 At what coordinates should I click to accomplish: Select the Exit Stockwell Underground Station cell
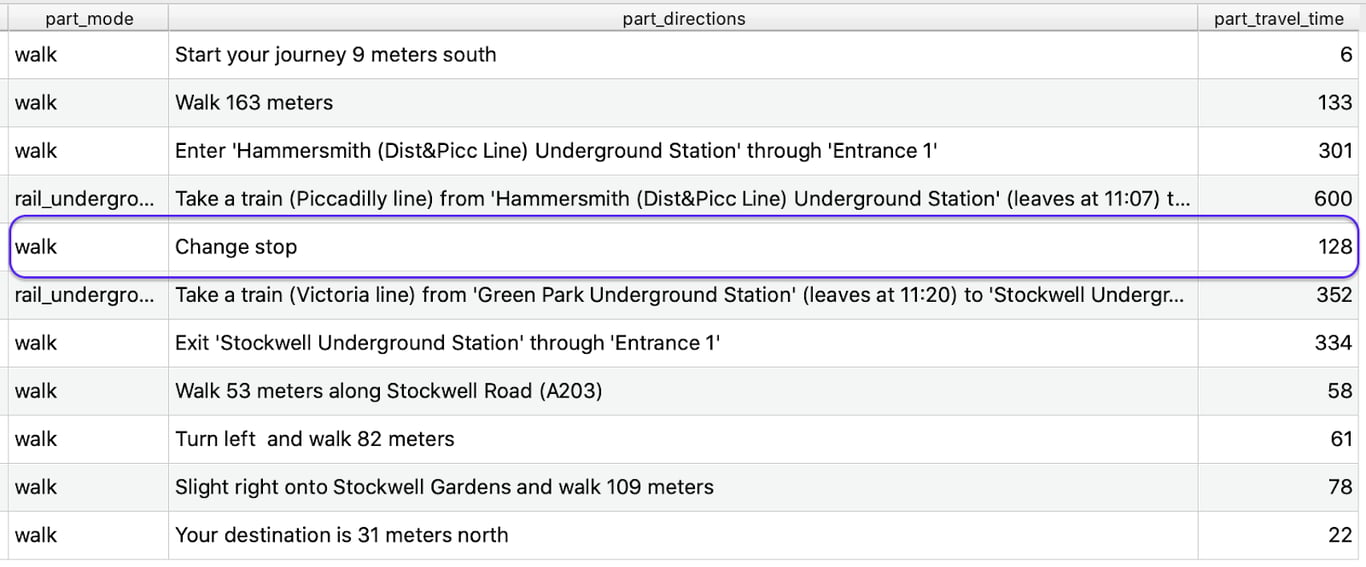point(447,343)
